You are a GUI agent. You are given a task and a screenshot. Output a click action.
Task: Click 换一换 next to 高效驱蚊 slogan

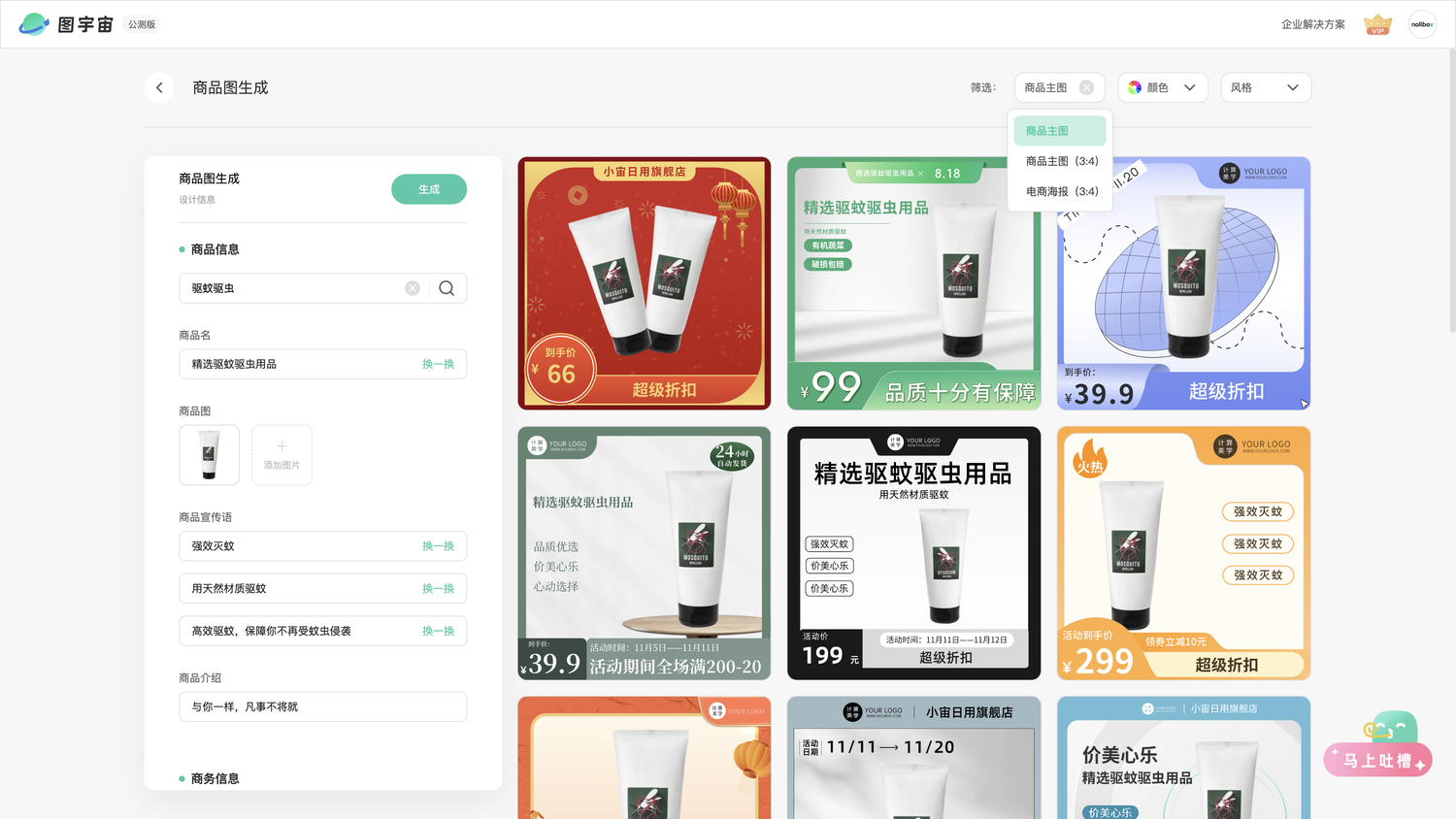click(x=438, y=631)
